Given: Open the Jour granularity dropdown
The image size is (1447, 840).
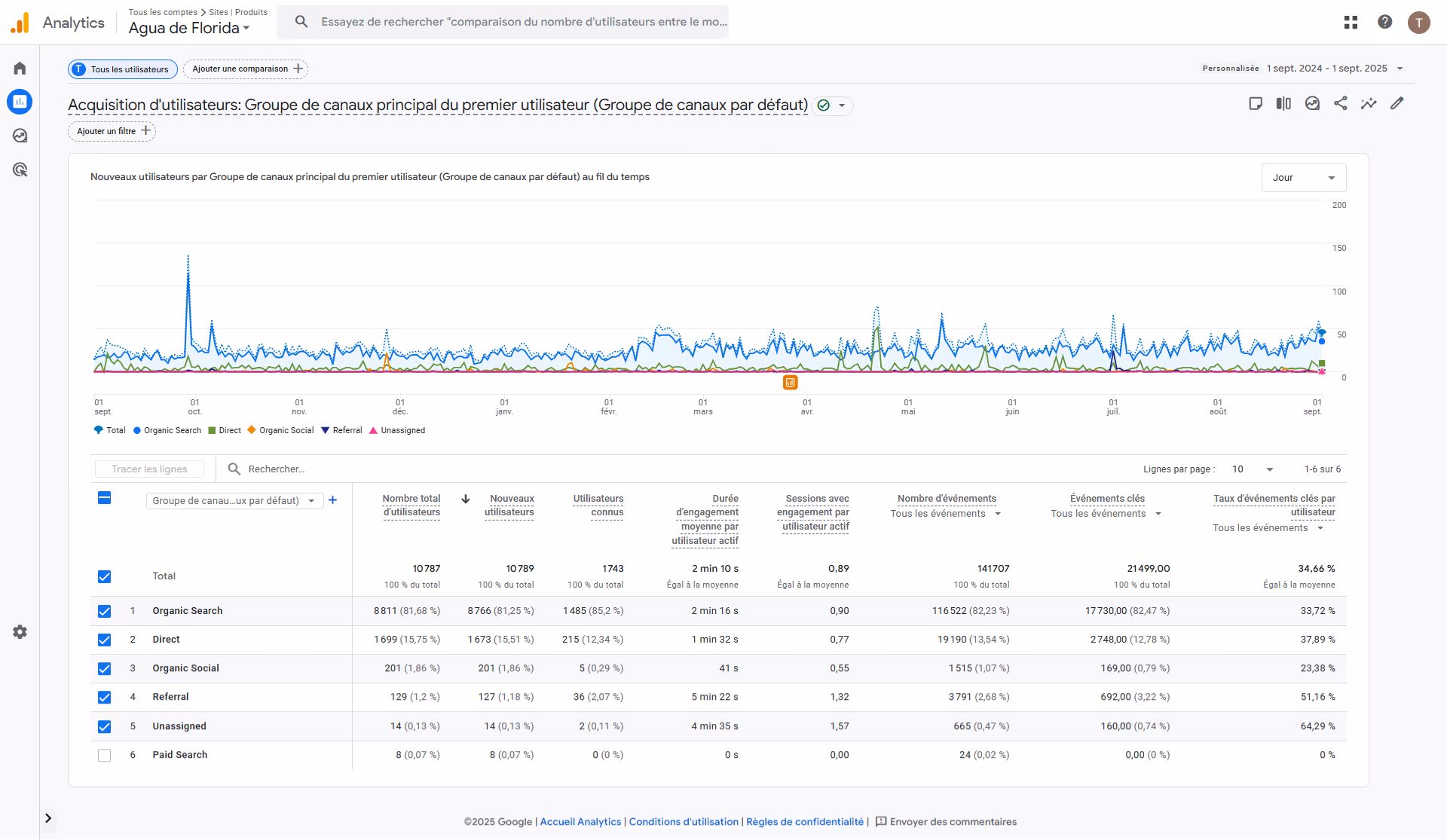Looking at the screenshot, I should click(x=1303, y=178).
